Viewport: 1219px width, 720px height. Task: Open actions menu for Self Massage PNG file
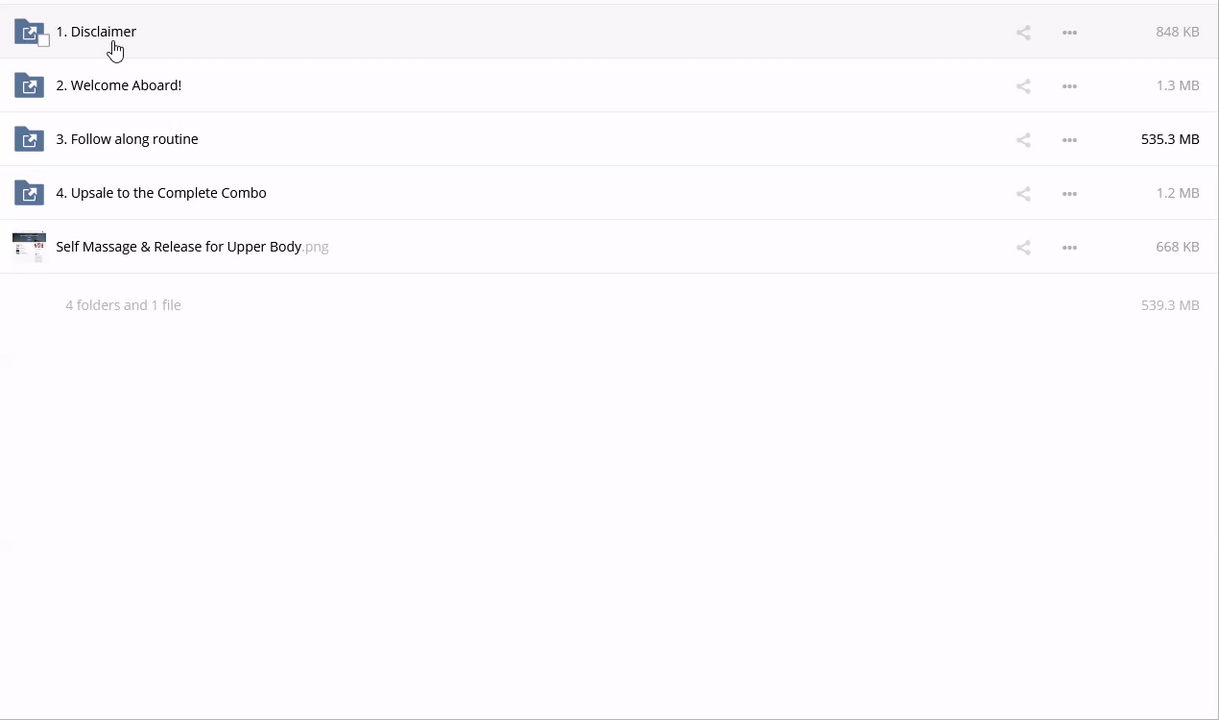coord(1069,247)
